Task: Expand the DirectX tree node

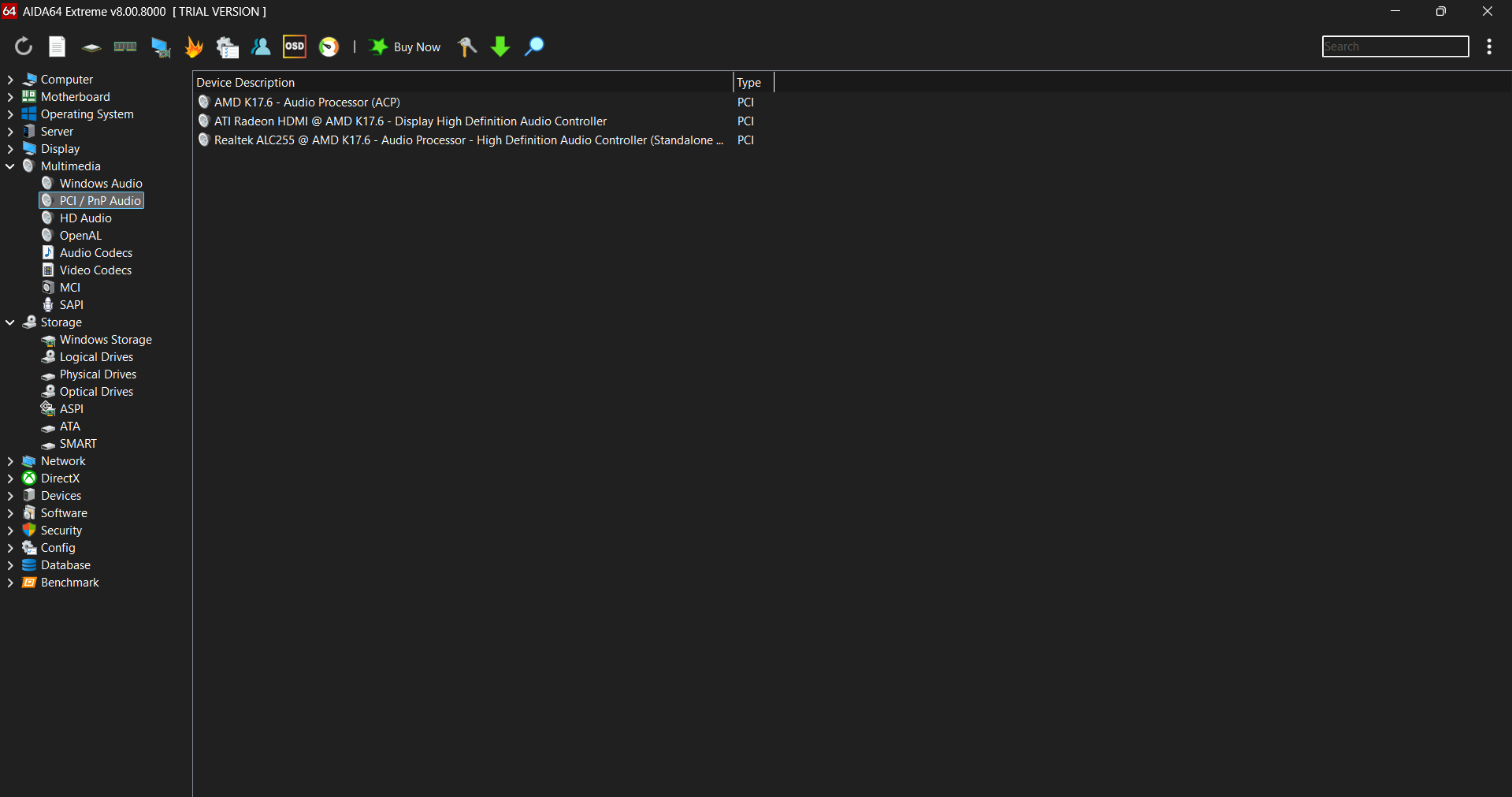Action: click(x=10, y=479)
